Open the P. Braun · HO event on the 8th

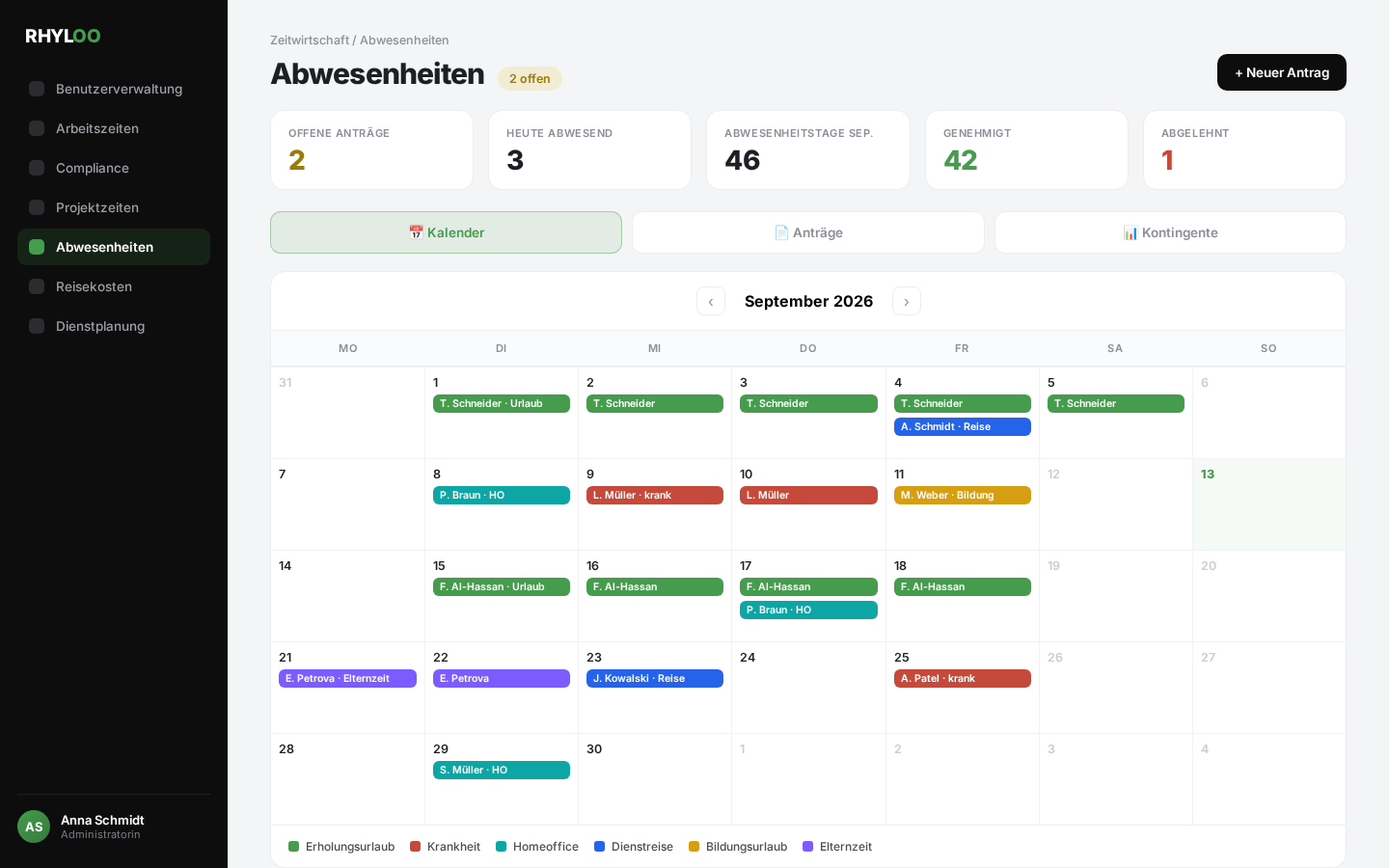click(x=502, y=496)
